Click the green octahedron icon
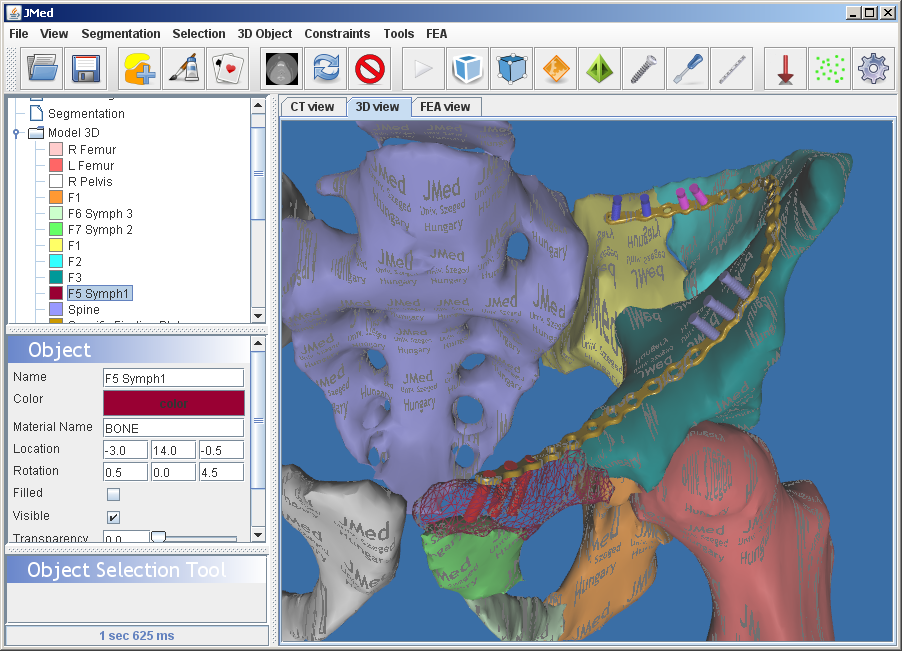The image size is (902, 651). click(x=599, y=69)
